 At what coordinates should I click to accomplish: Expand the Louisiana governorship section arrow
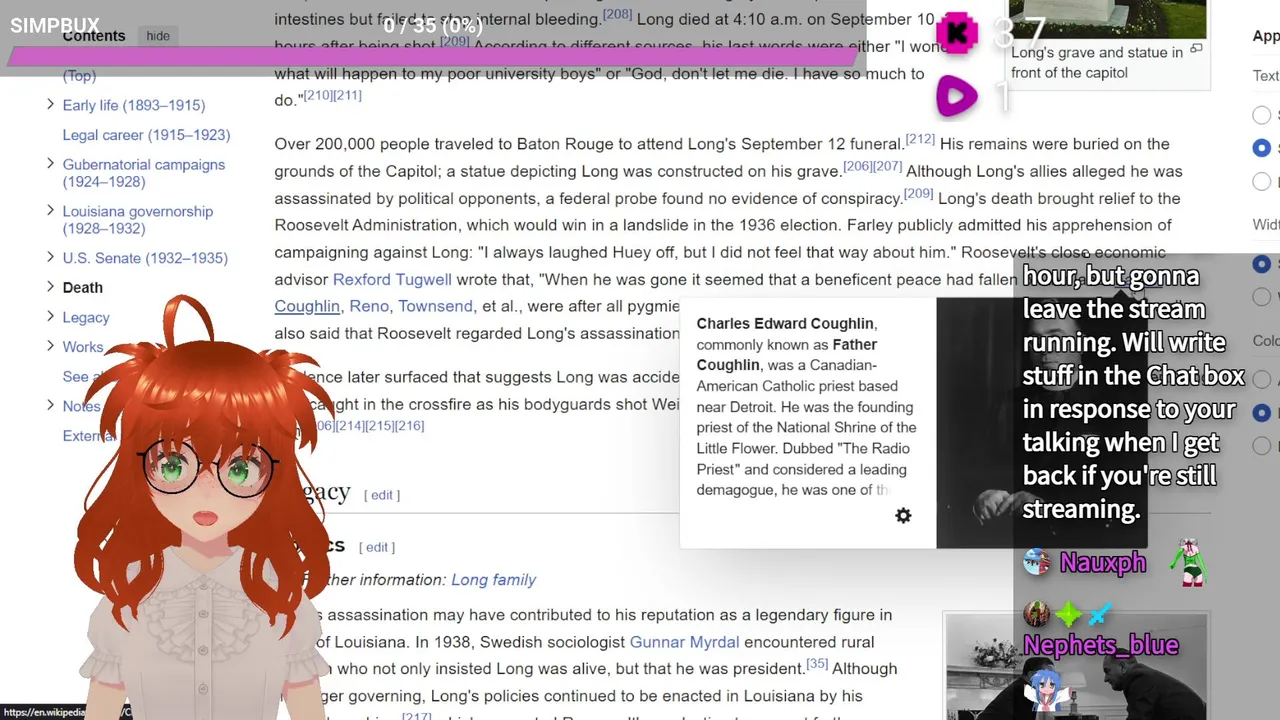50,210
